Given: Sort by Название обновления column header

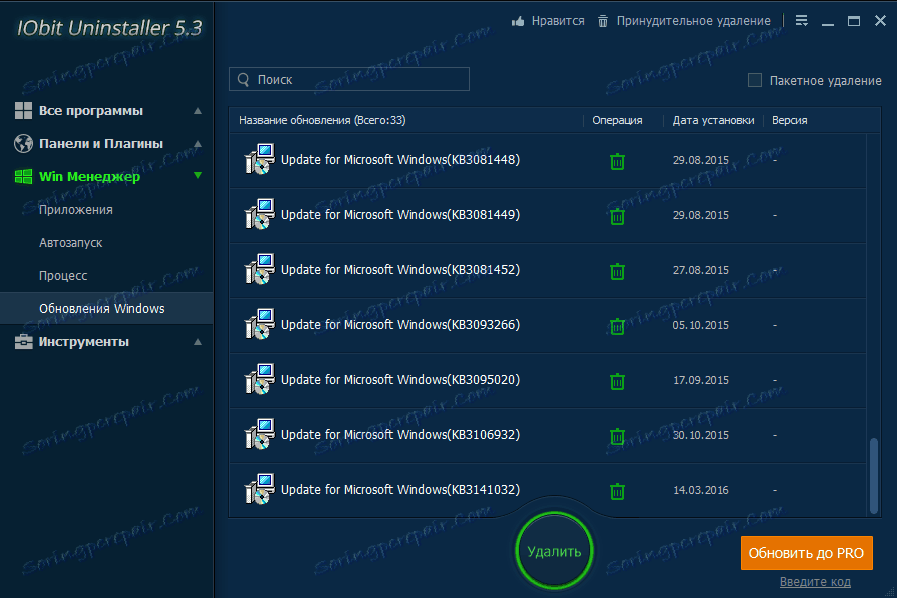Looking at the screenshot, I should click(322, 120).
